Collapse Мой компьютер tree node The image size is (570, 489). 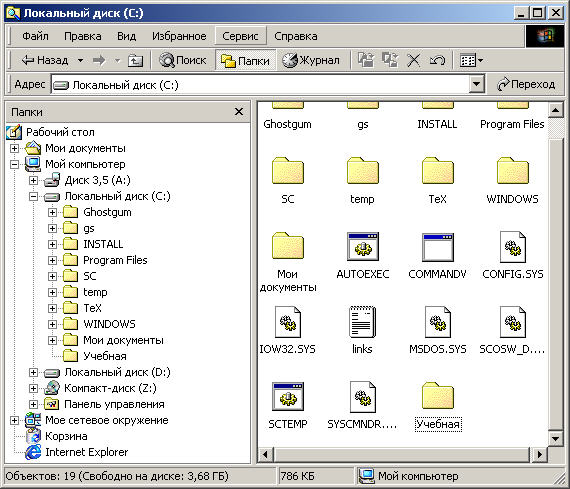[14, 164]
